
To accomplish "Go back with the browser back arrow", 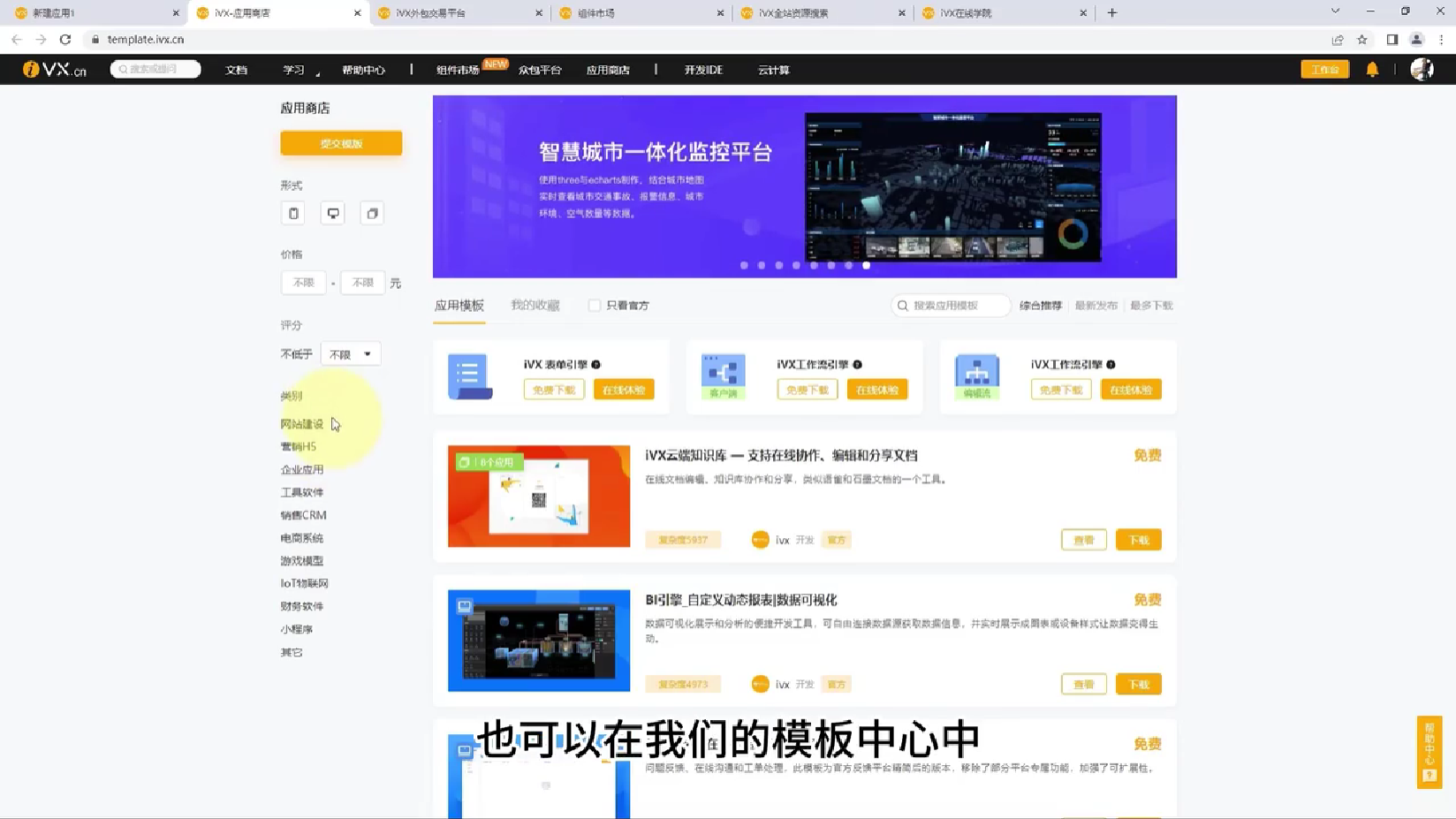I will pos(17,39).
